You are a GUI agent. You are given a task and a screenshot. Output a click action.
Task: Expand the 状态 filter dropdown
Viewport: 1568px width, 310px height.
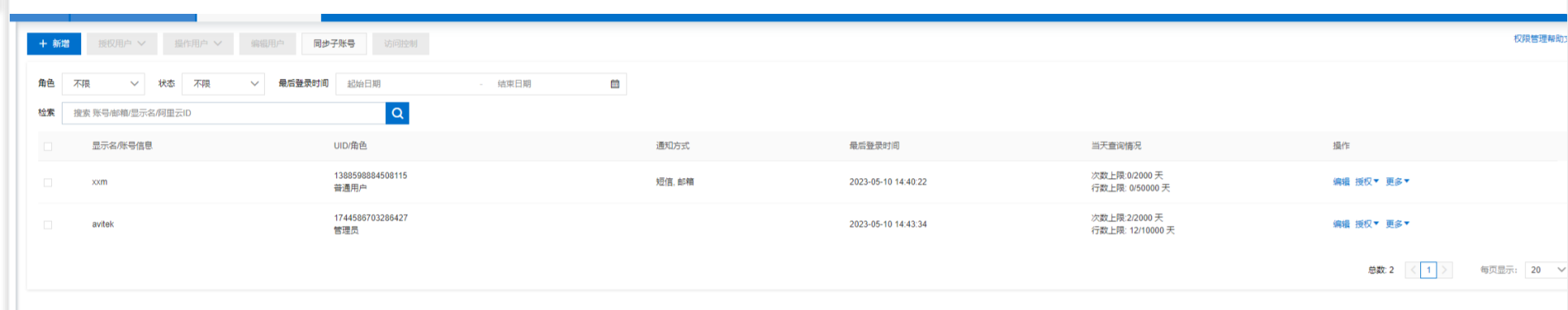click(223, 84)
